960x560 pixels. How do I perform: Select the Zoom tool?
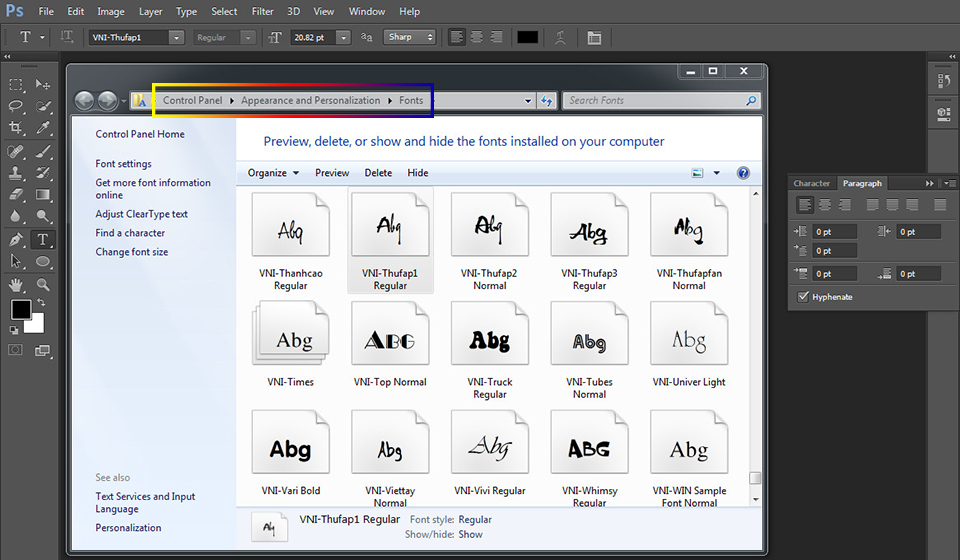[x=43, y=285]
